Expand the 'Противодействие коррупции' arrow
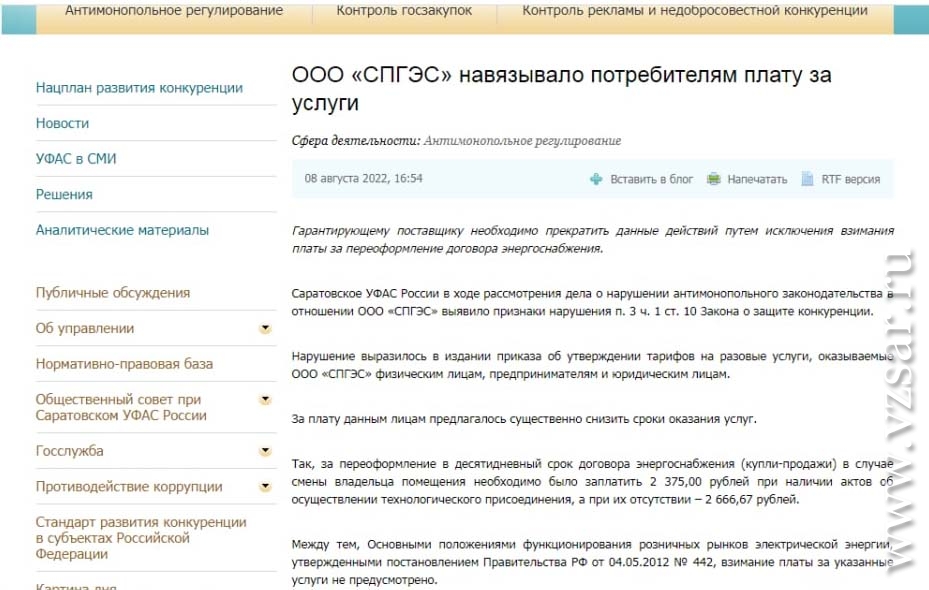Screen dimensions: 929x590 265,487
